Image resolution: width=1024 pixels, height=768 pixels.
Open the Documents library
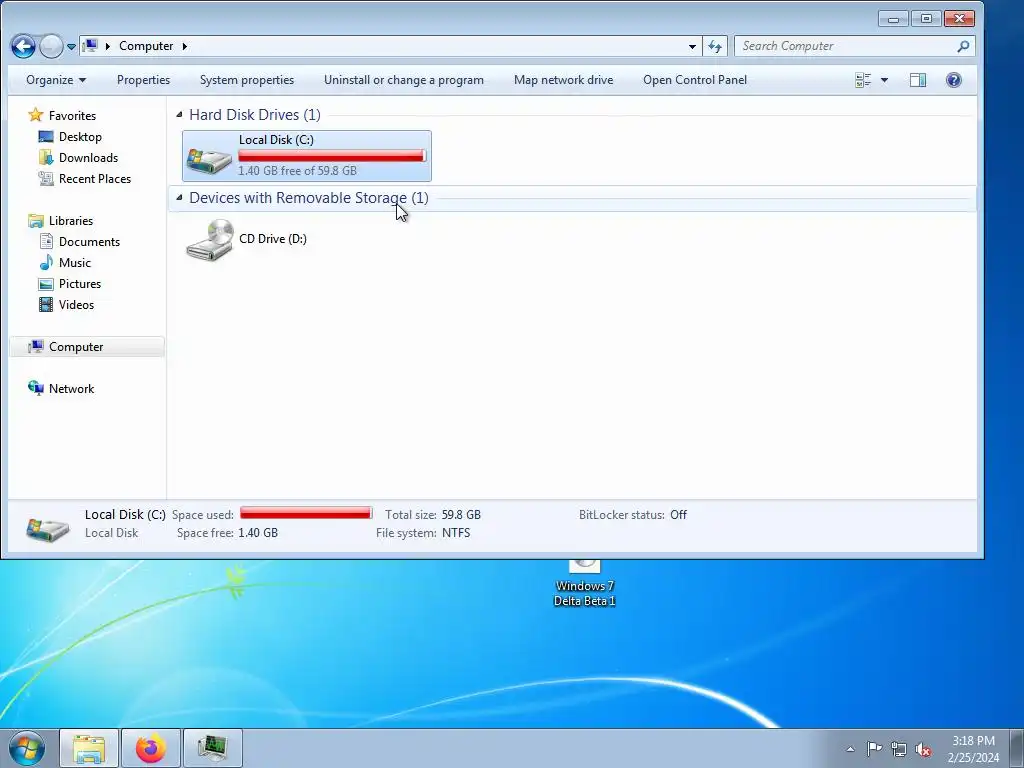(x=89, y=242)
